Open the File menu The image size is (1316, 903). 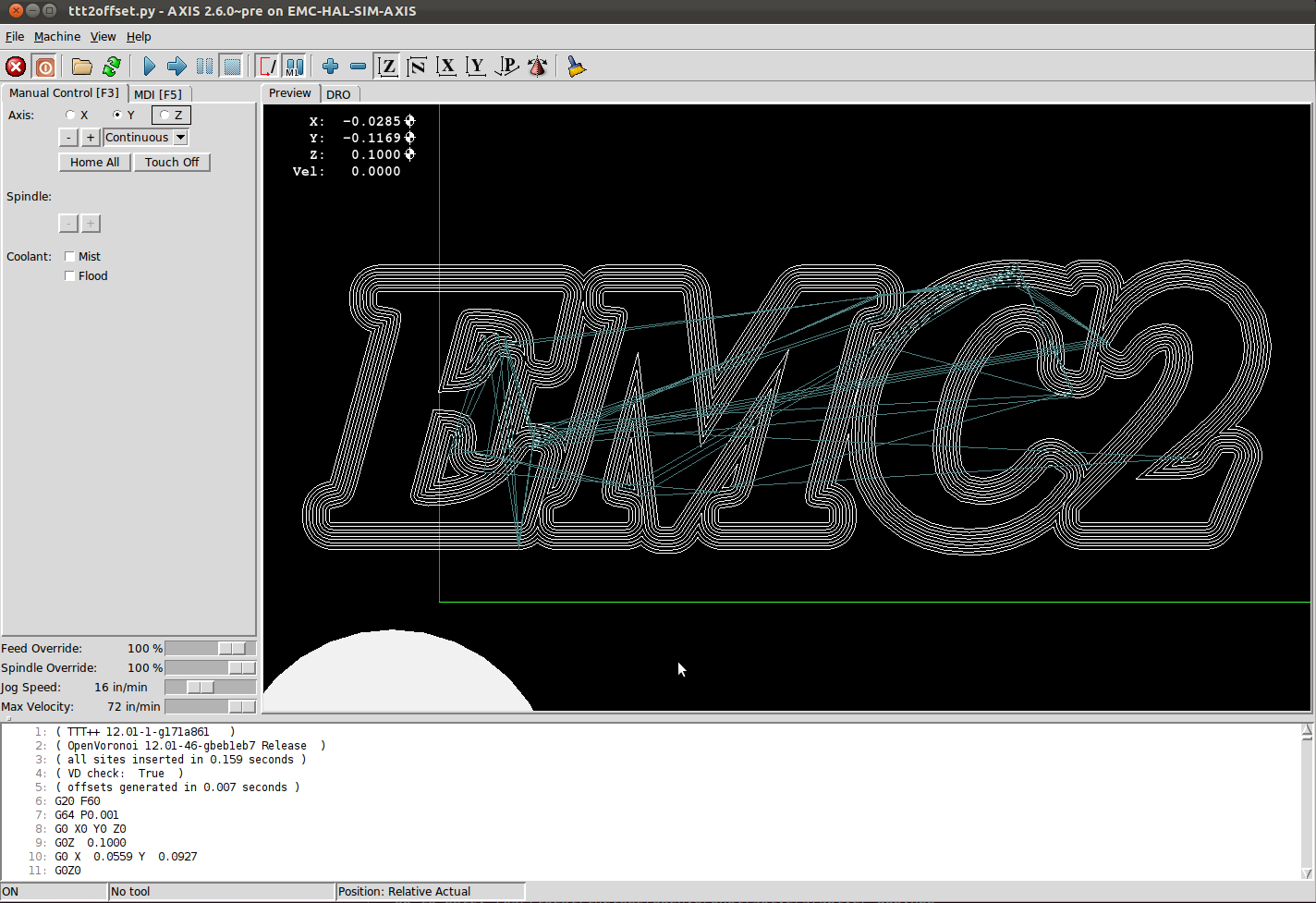(x=15, y=37)
